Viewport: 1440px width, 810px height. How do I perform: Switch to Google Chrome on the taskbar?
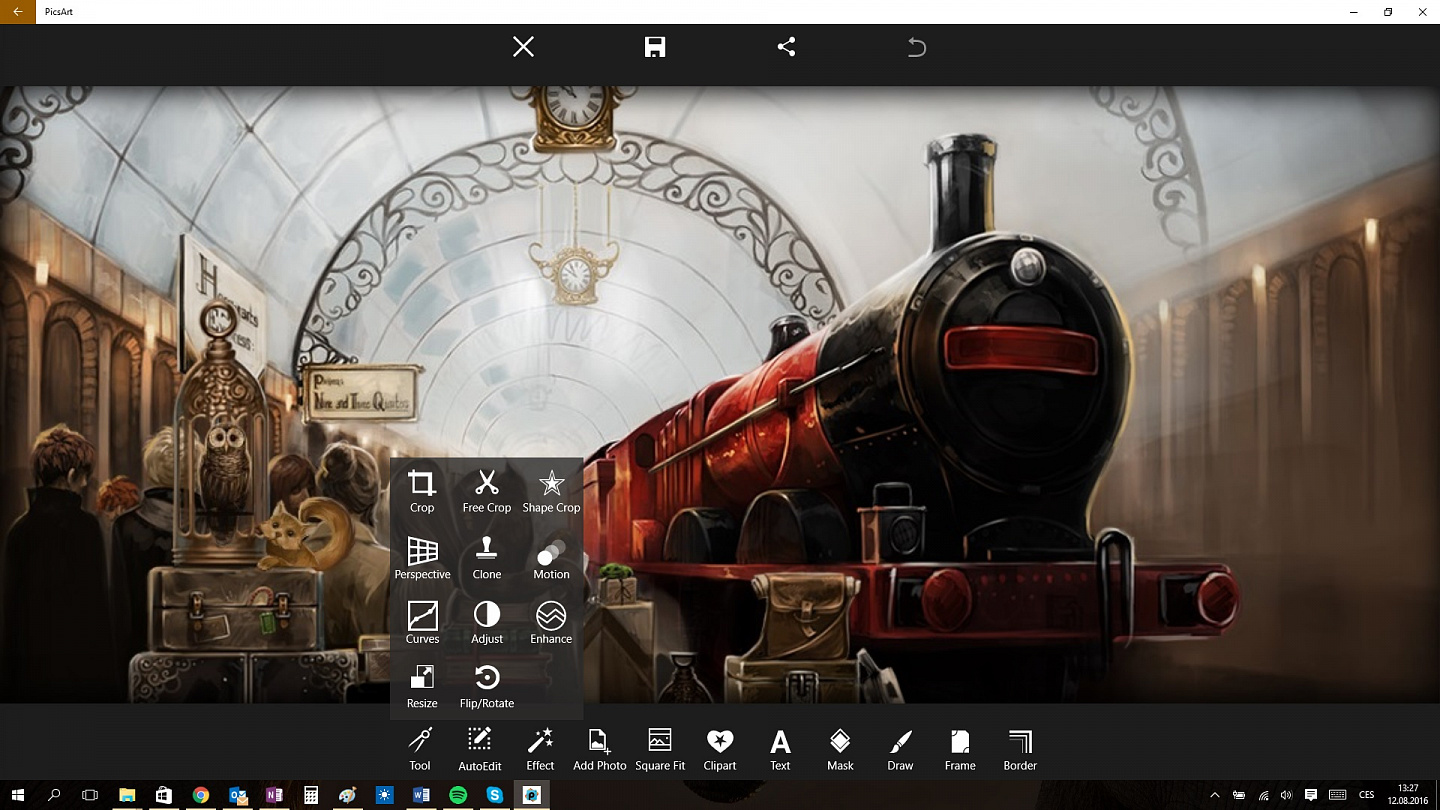click(x=201, y=796)
